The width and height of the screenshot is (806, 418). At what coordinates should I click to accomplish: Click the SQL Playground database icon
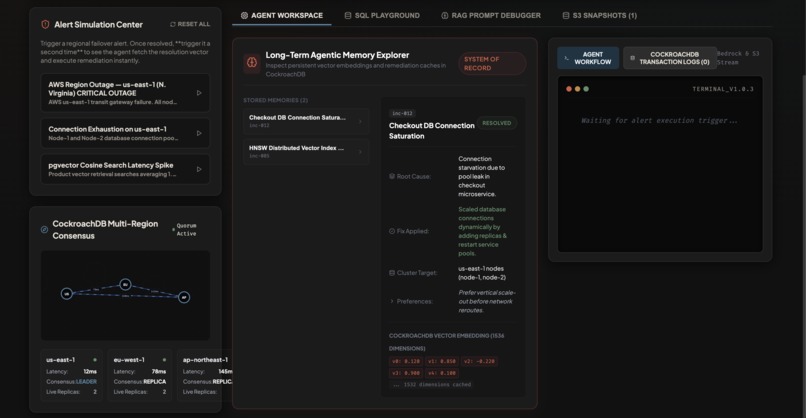348,15
